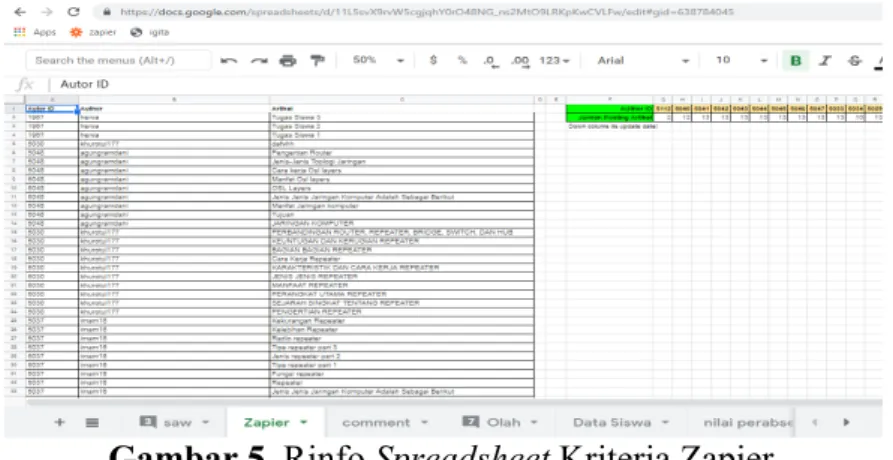Screen dimensions: 893x460
Task: Switch to the nilai perabse sheet tab
Action: [748, 422]
